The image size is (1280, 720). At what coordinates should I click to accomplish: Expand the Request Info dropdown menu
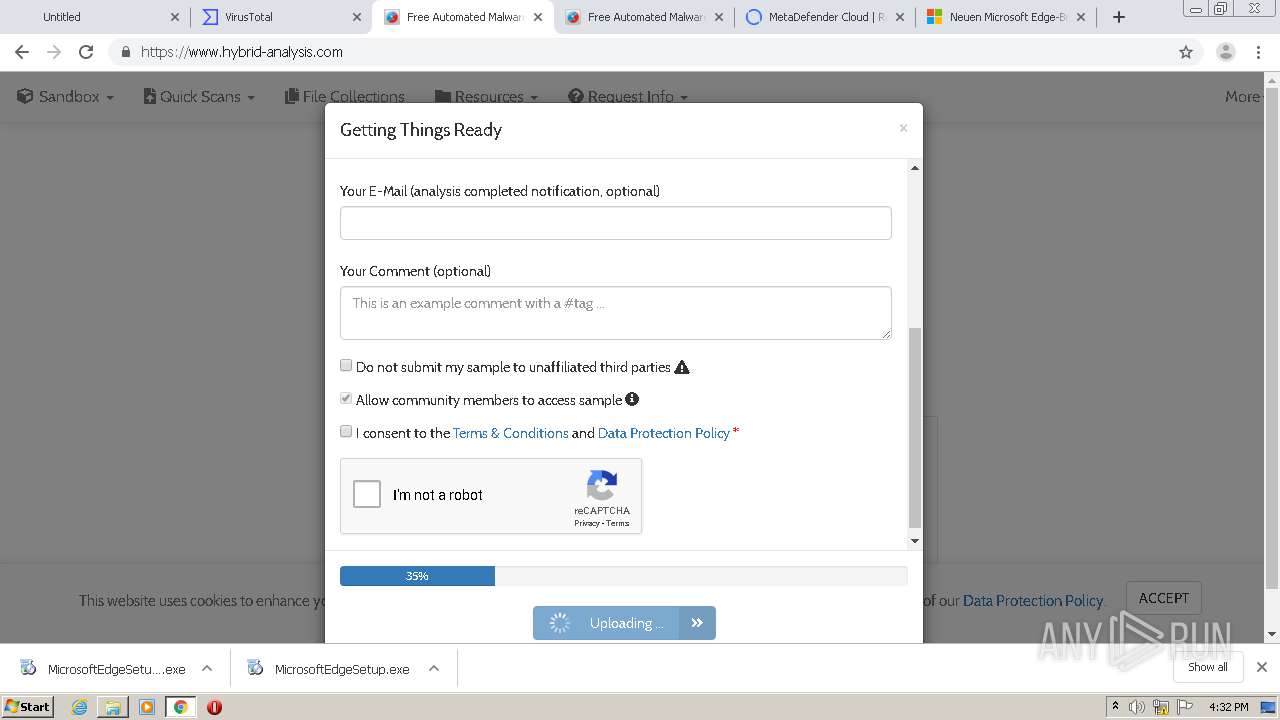[x=628, y=97]
